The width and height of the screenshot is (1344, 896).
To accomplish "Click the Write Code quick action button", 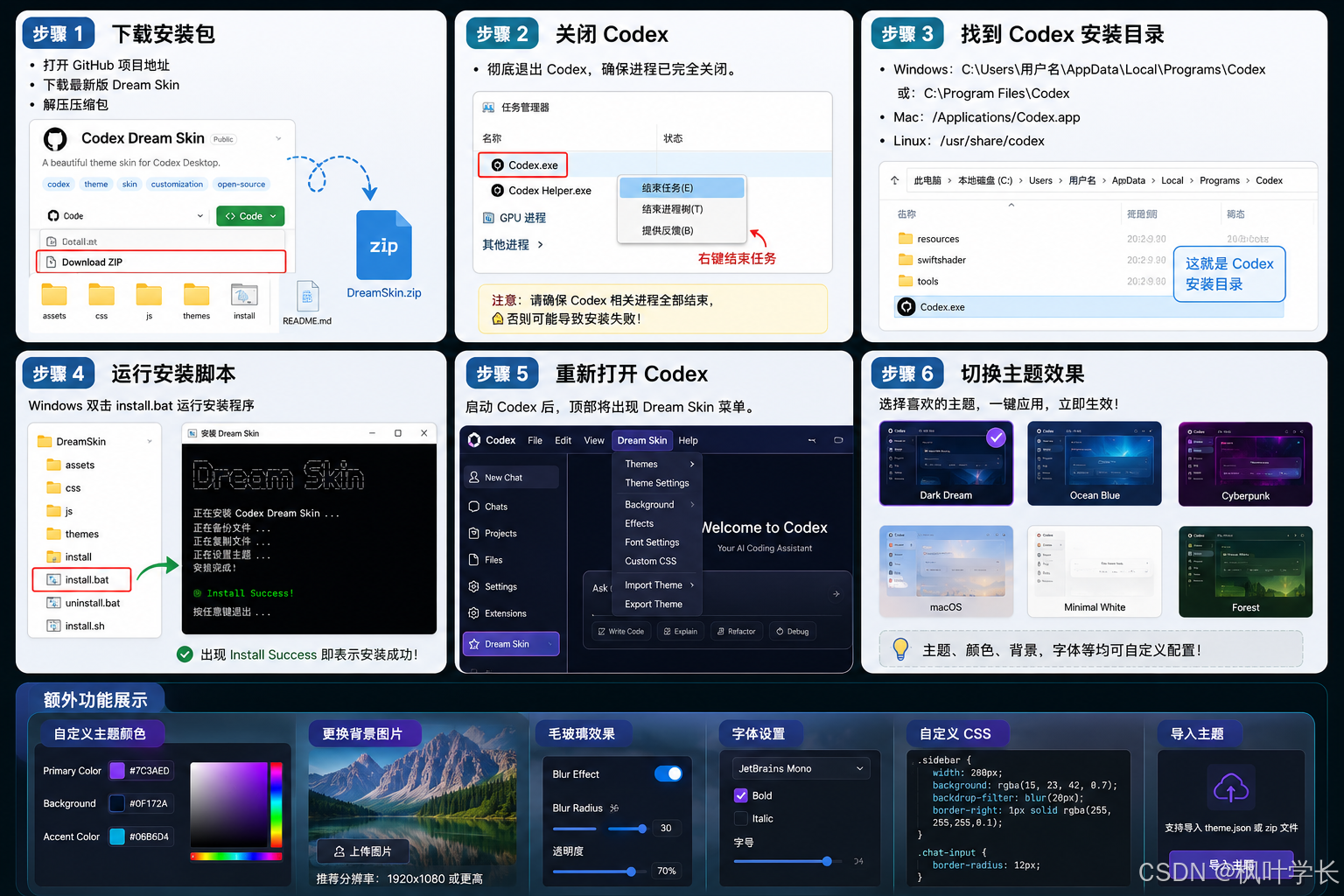I will 621,631.
